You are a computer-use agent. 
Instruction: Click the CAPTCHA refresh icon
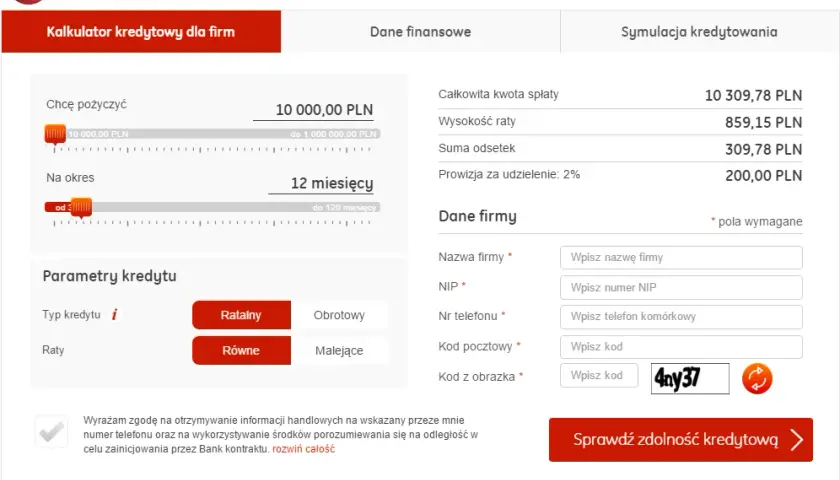757,378
